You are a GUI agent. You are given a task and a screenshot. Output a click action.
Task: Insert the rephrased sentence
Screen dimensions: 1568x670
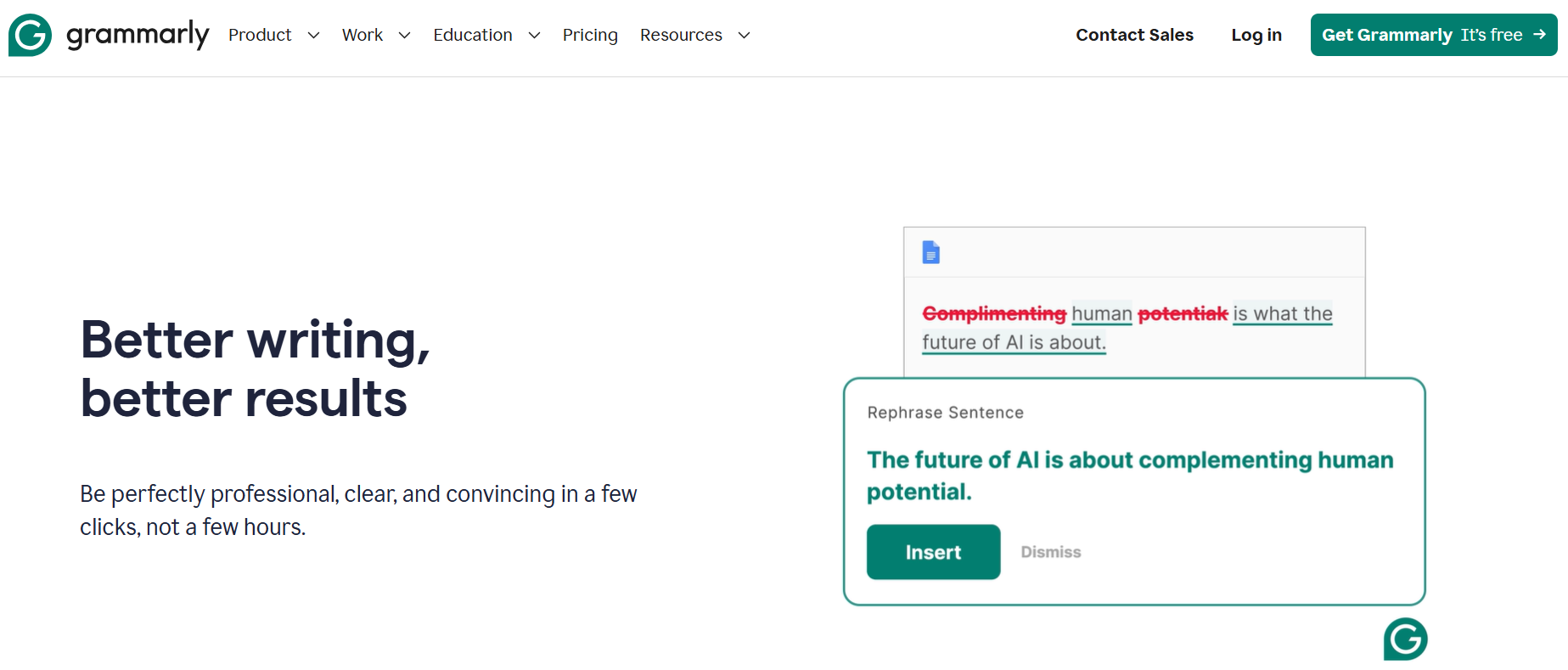[933, 552]
